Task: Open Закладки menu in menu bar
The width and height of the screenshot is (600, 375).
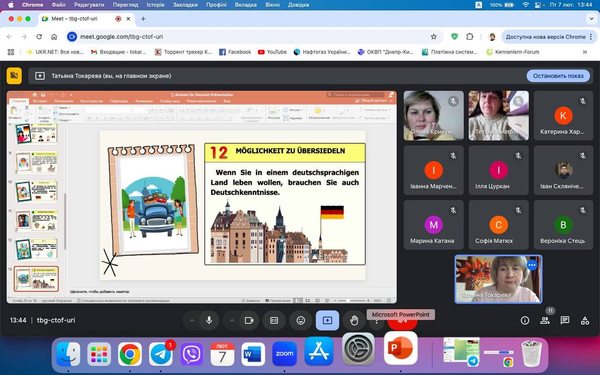Action: (x=185, y=5)
